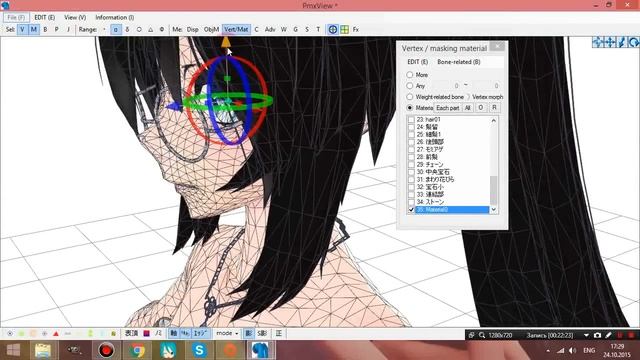Click the material list scrollbar thumb

point(494,191)
